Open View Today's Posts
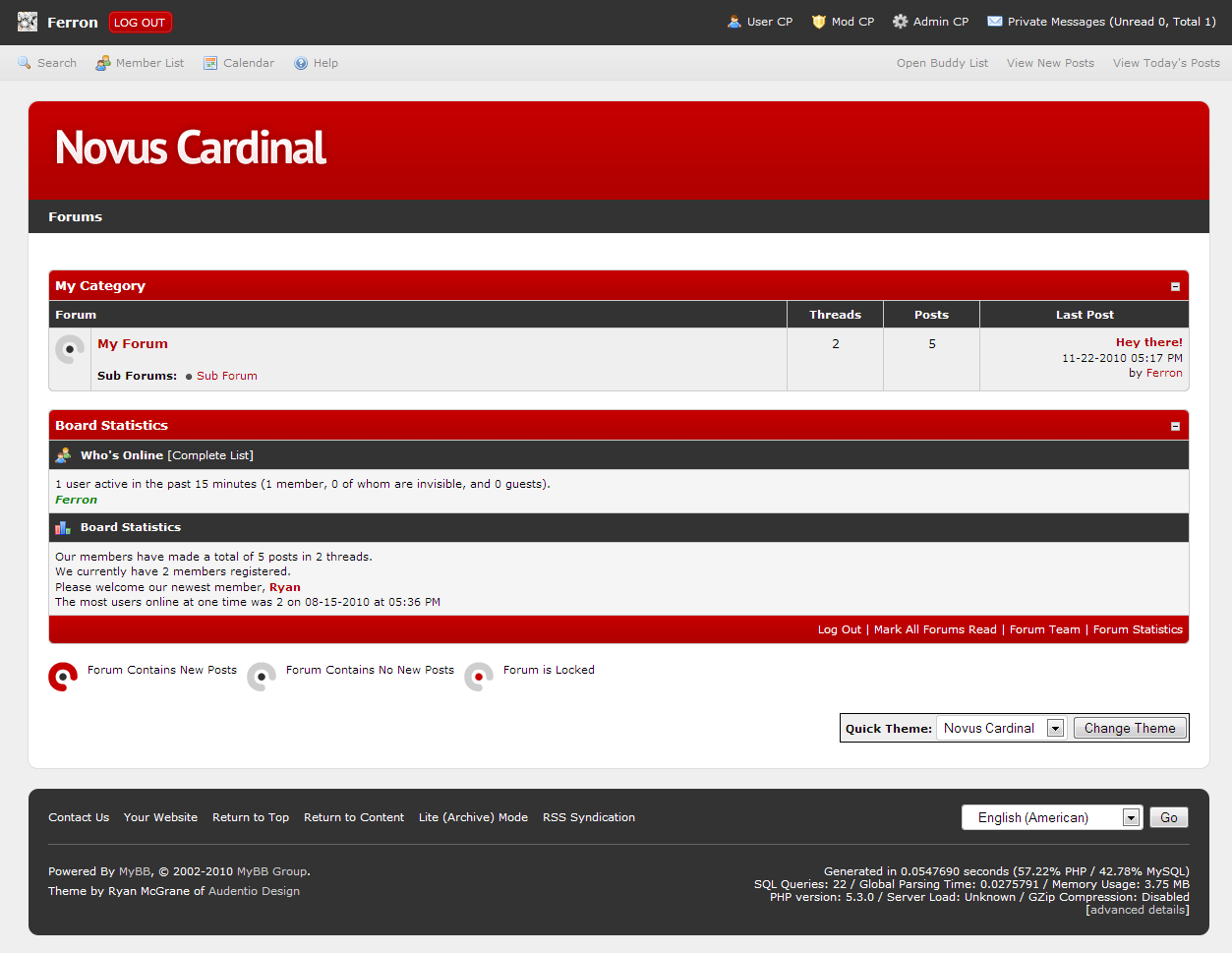This screenshot has height=953, width=1232. click(x=1166, y=63)
